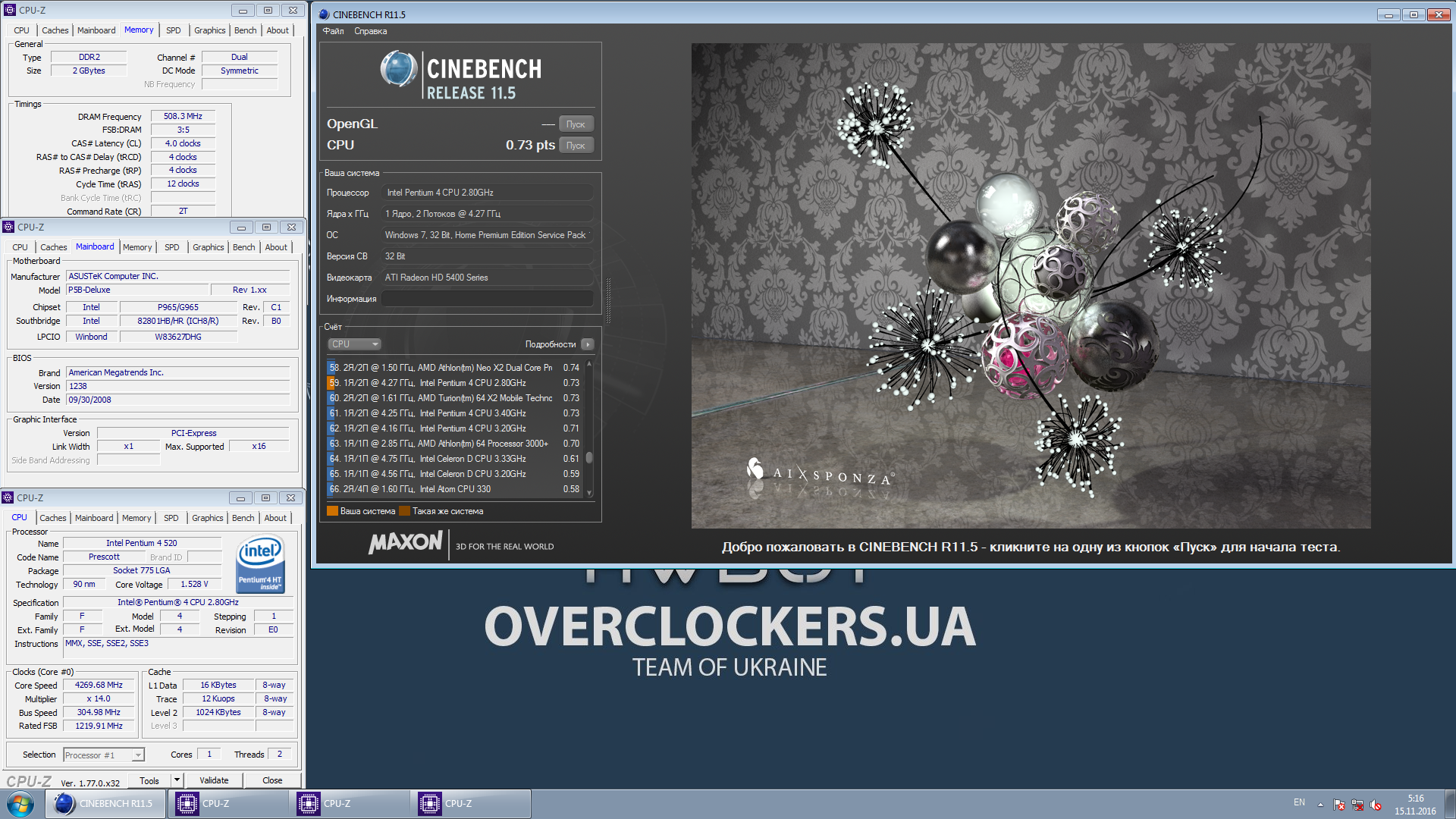Click CPU-Z Memory window title icon

[x=10, y=10]
